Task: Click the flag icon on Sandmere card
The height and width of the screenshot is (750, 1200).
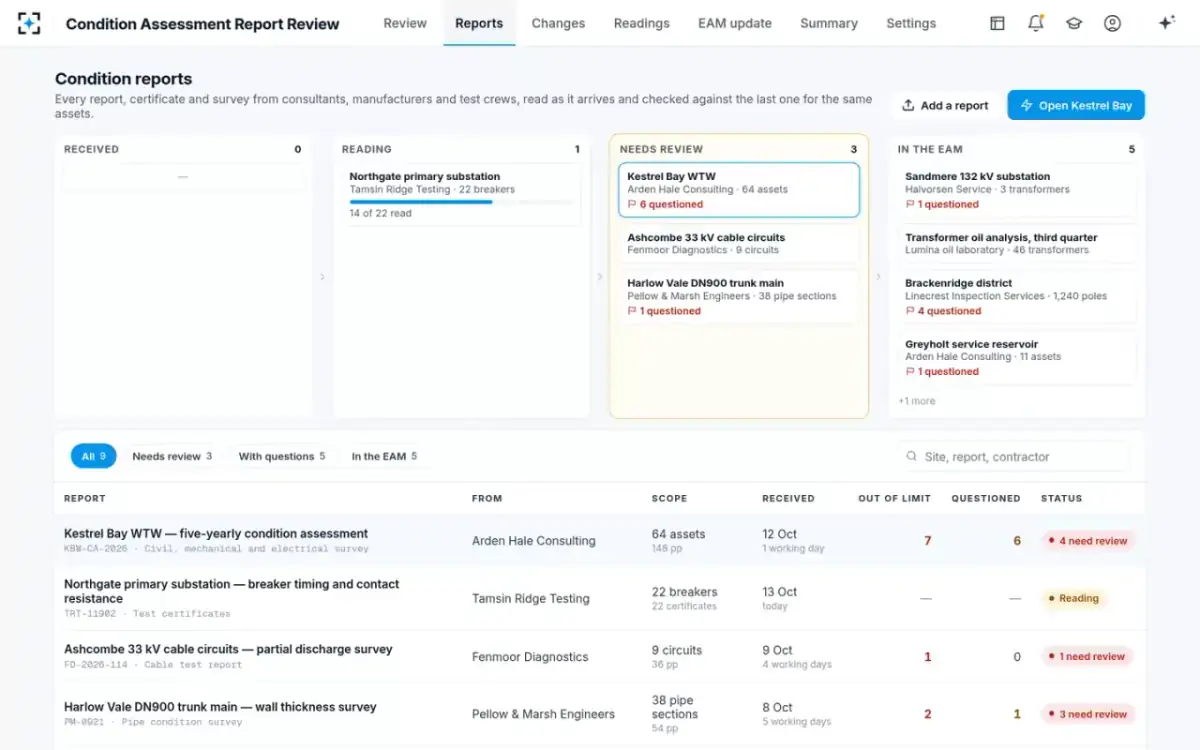Action: click(x=910, y=204)
